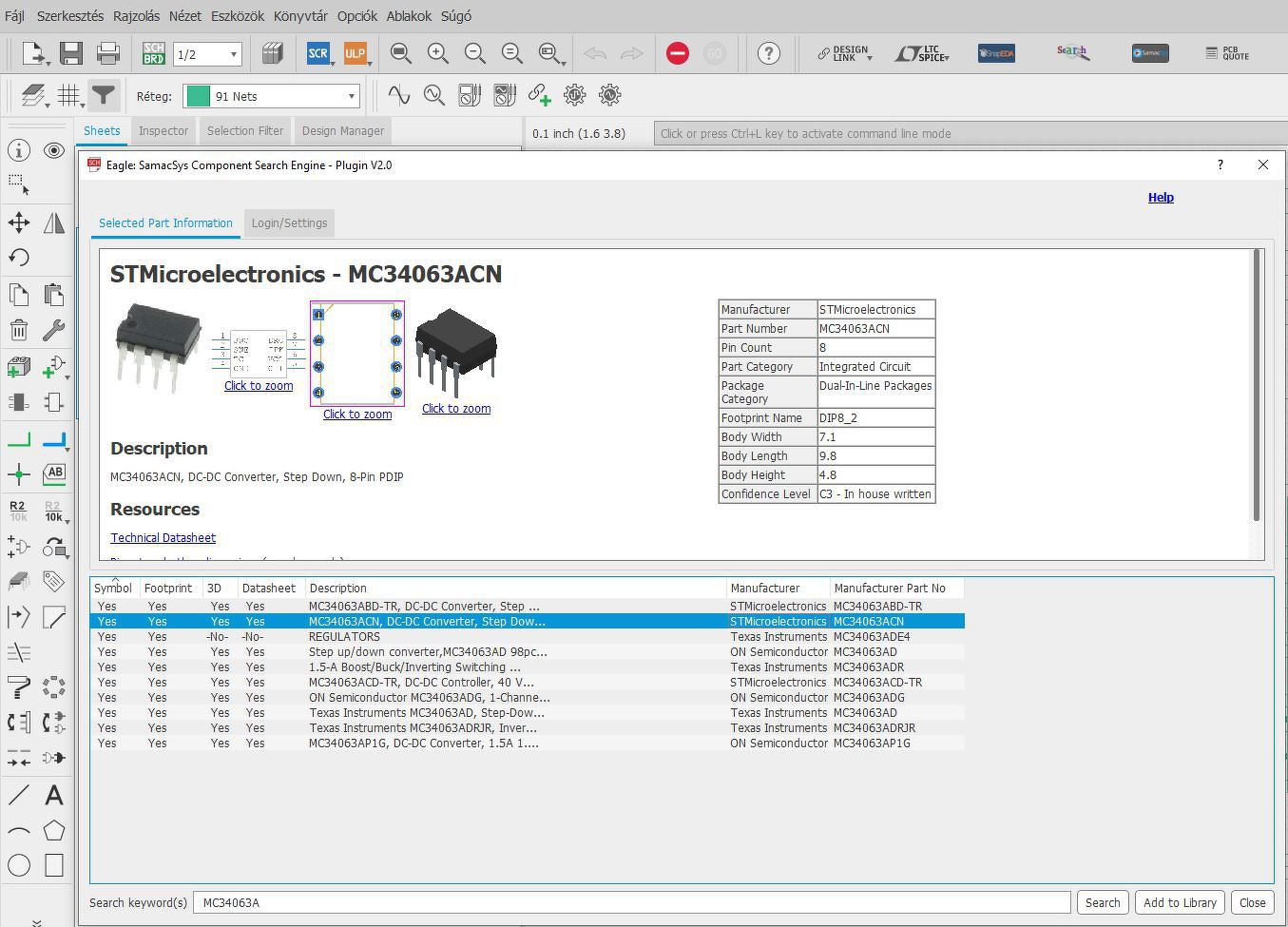Viewport: 1288px width, 927px height.
Task: Select the Mirror tool in left toolbar
Action: pos(54,222)
